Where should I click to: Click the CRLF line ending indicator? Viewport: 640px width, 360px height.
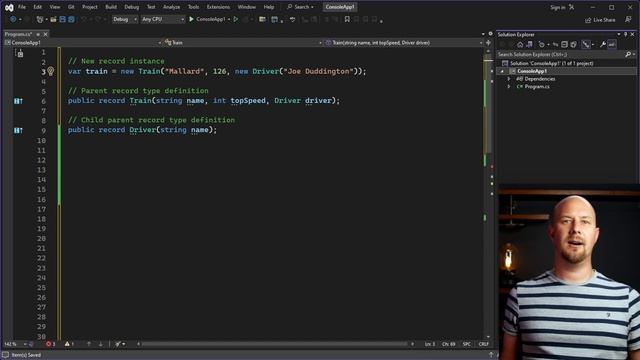[484, 344]
